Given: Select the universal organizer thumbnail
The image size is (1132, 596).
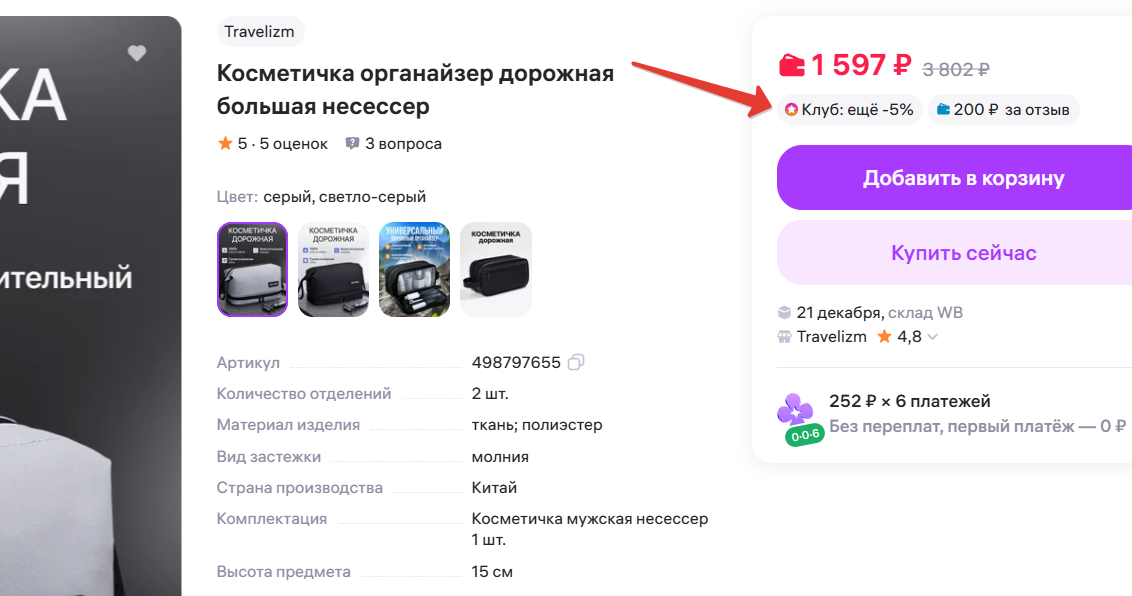Looking at the screenshot, I should click(x=414, y=269).
